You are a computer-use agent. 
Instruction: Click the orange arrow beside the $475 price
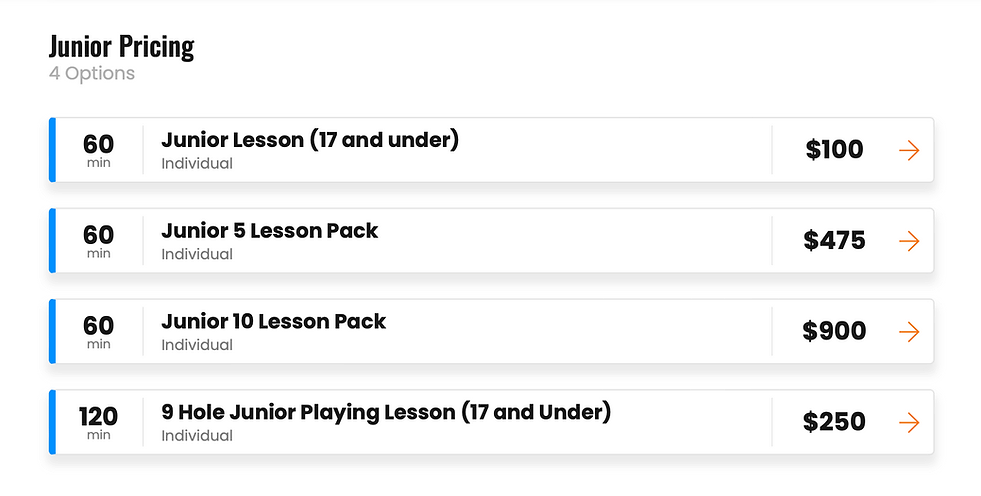coord(908,241)
